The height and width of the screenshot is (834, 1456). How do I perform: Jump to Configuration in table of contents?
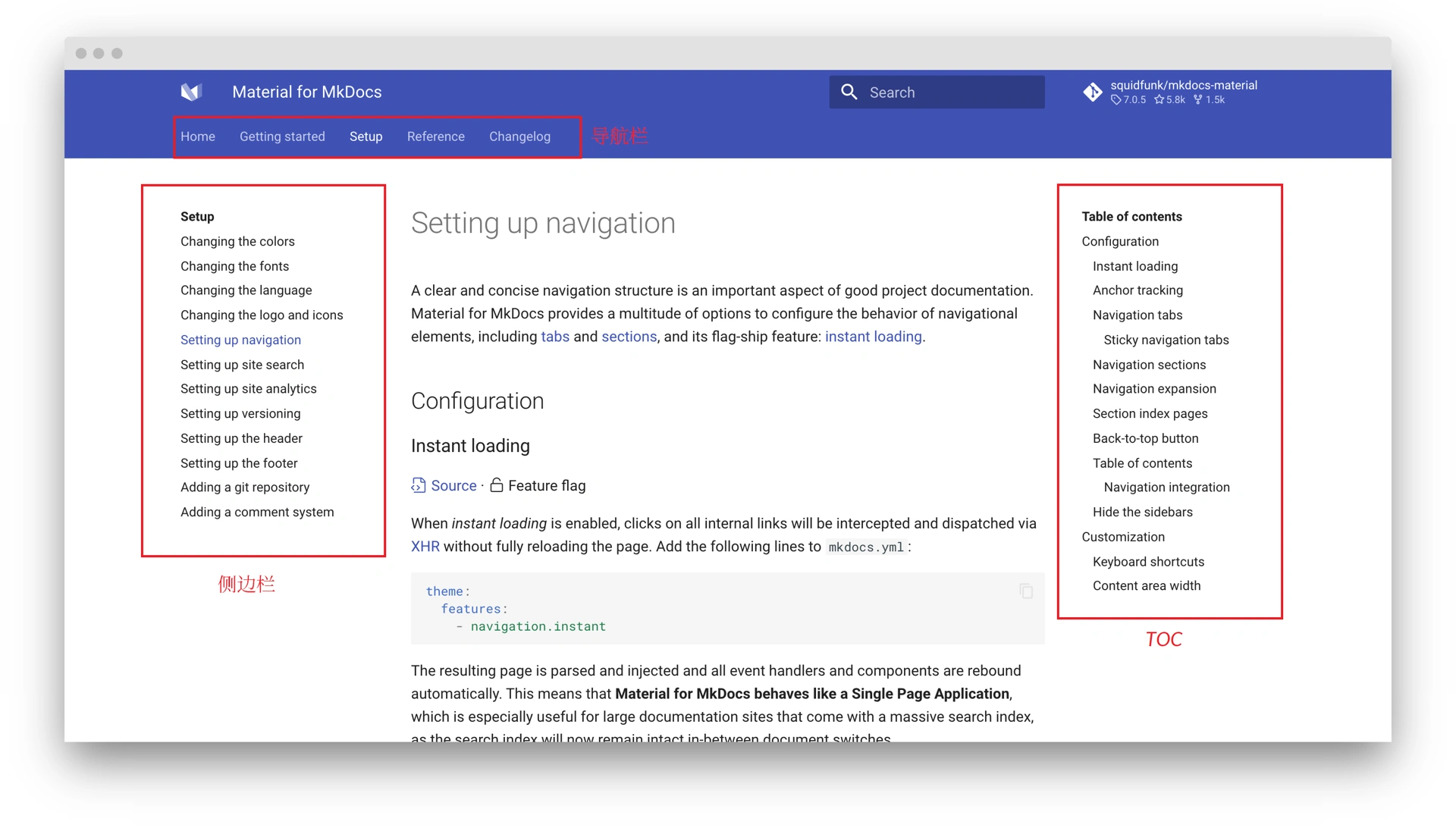coord(1120,241)
